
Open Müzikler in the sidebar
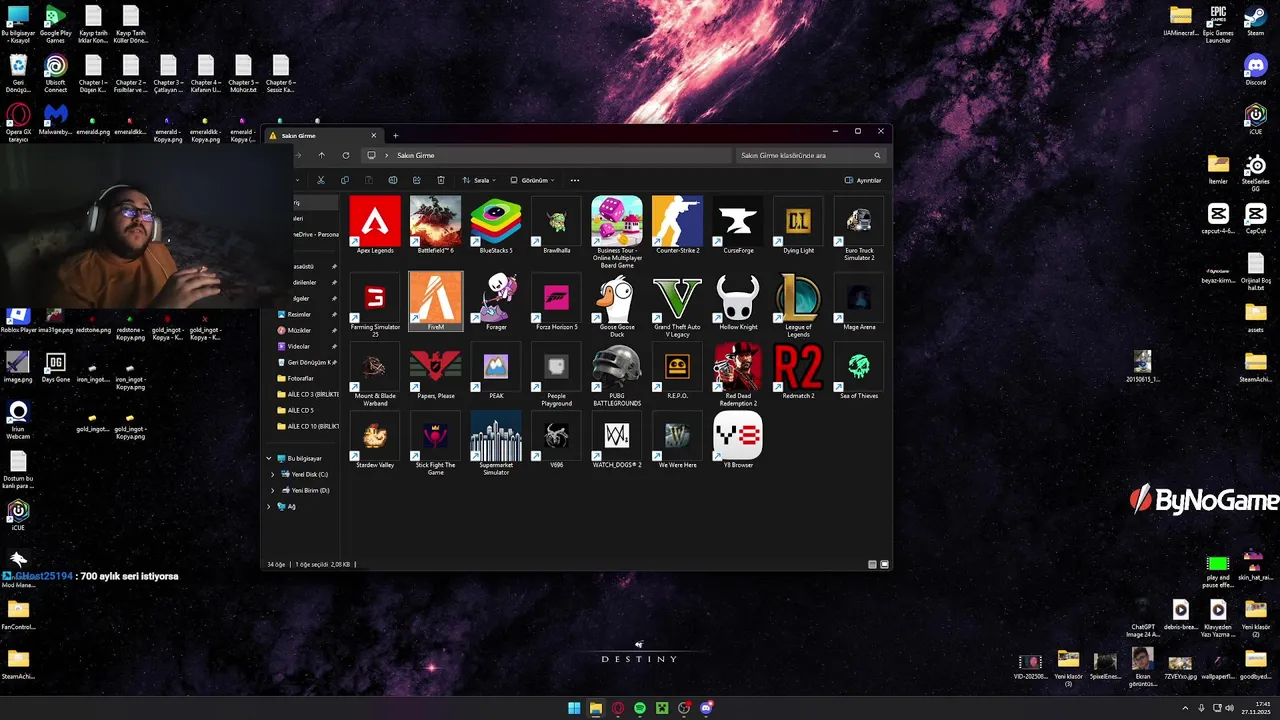point(299,330)
